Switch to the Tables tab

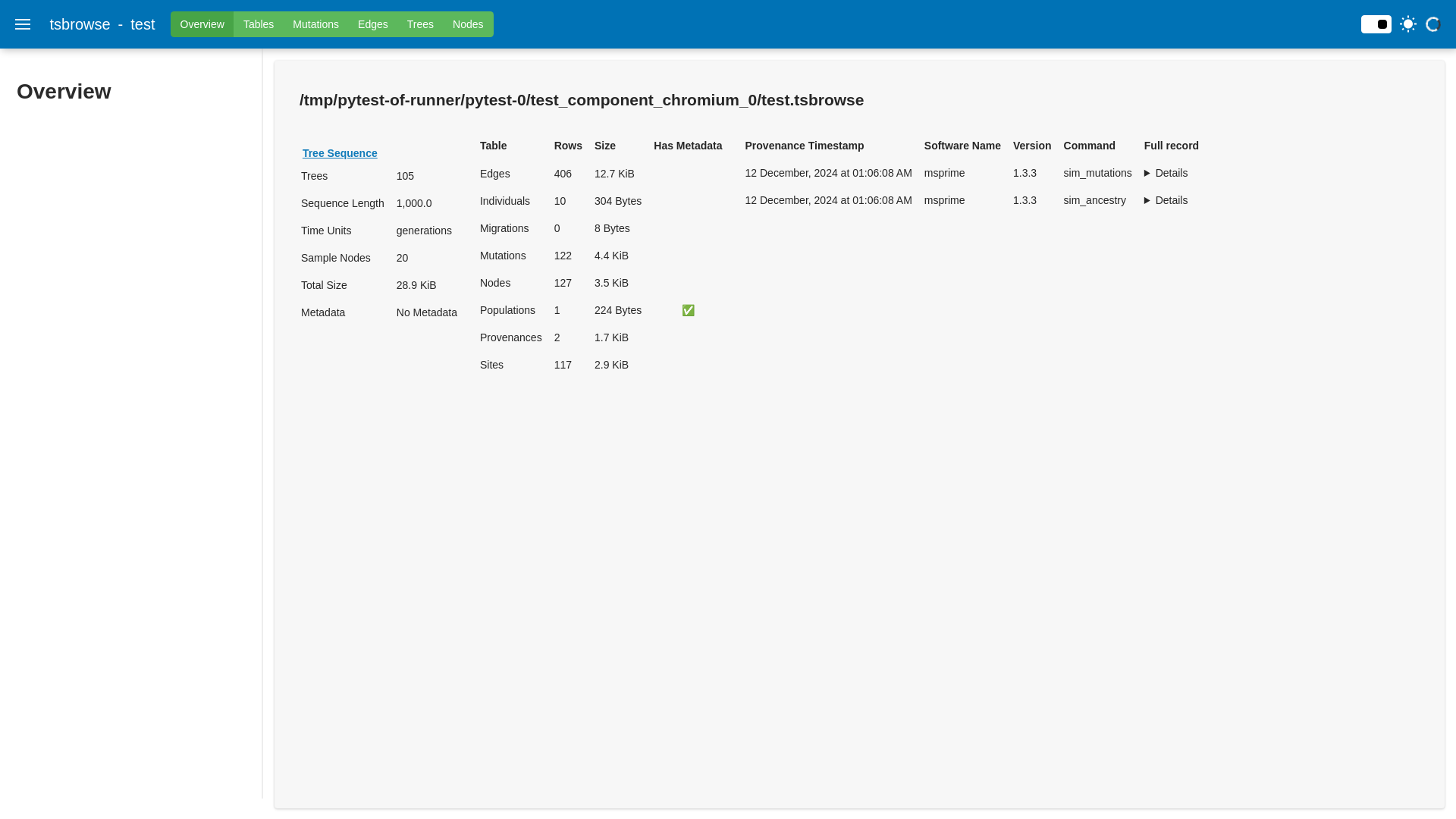click(258, 24)
